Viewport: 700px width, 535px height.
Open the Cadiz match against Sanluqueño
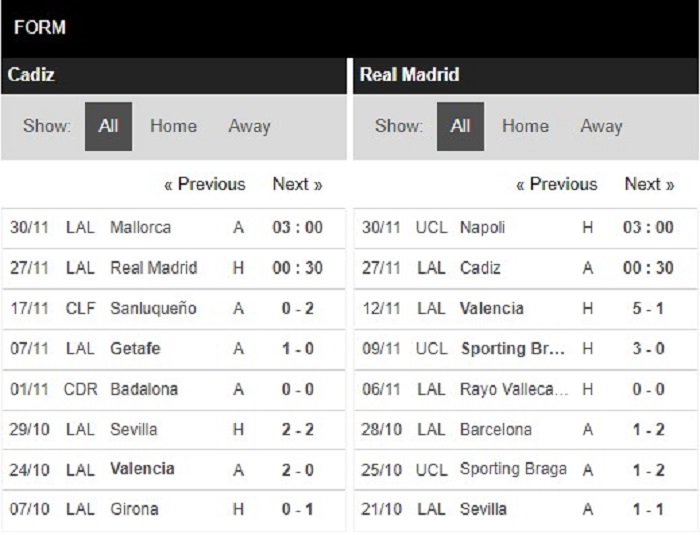[x=173, y=309]
